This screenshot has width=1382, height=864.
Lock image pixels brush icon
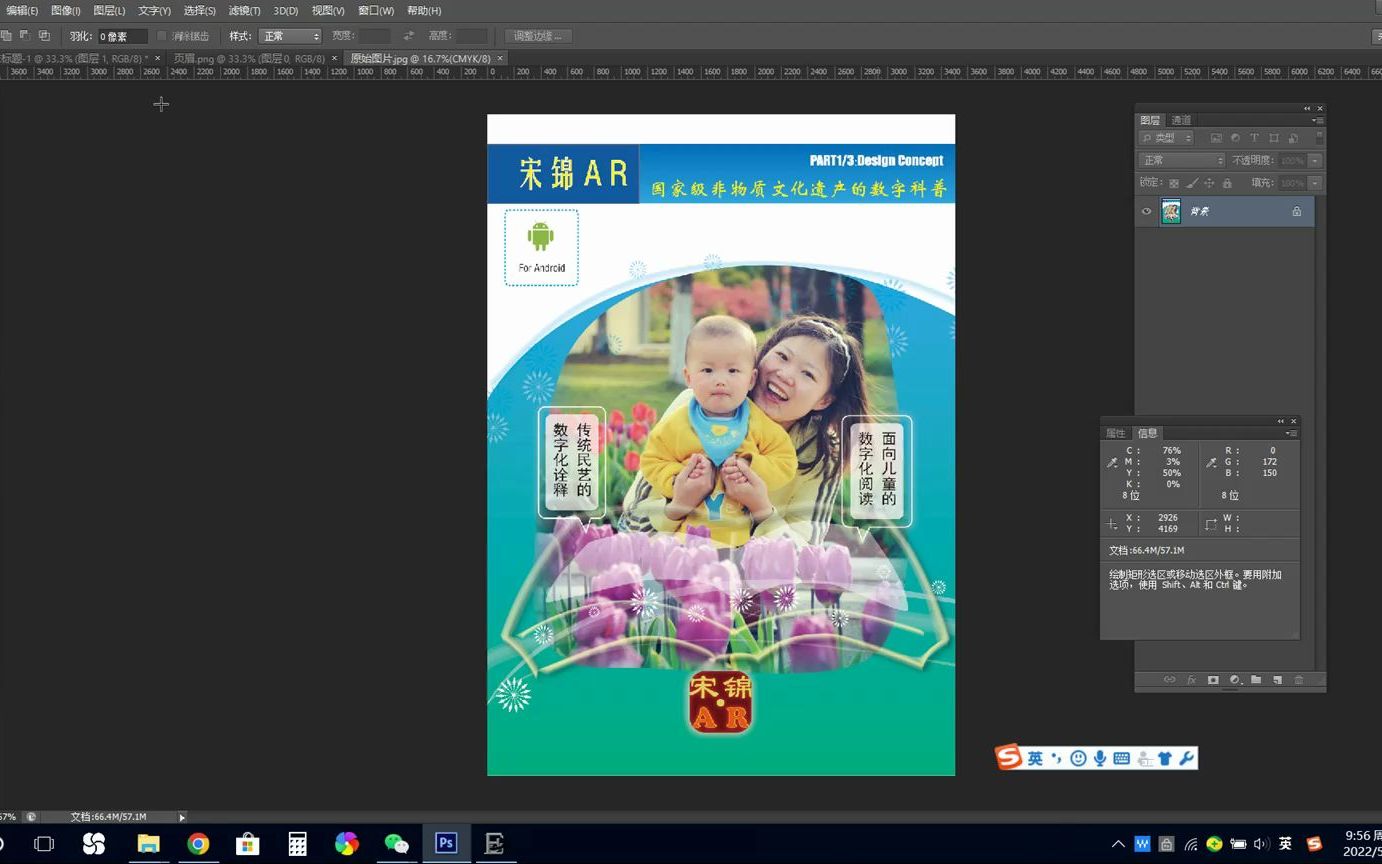coord(1192,183)
